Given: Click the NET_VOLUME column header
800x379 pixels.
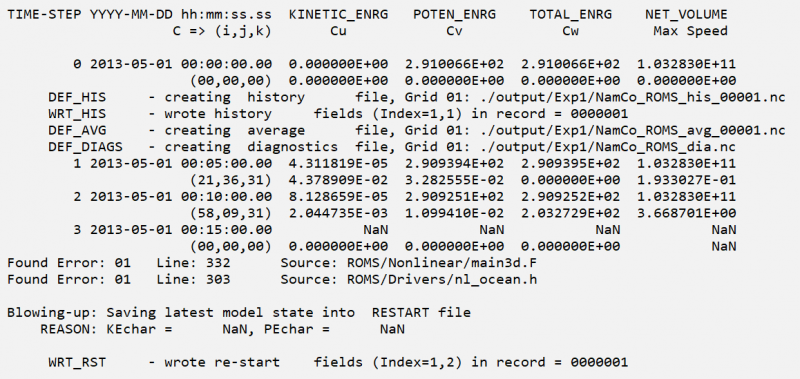Looking at the screenshot, I should point(686,15).
